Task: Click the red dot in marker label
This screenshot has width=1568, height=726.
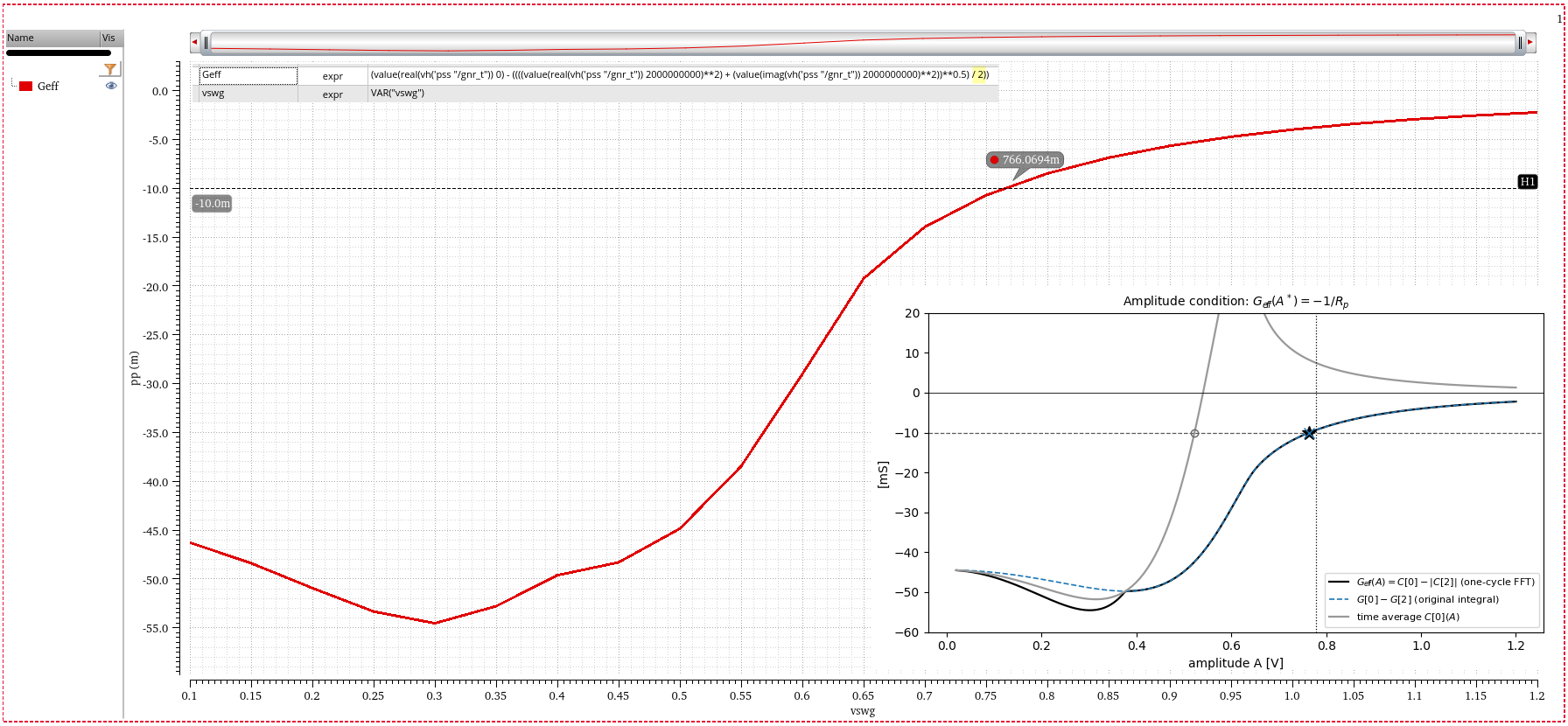Action: [x=994, y=160]
